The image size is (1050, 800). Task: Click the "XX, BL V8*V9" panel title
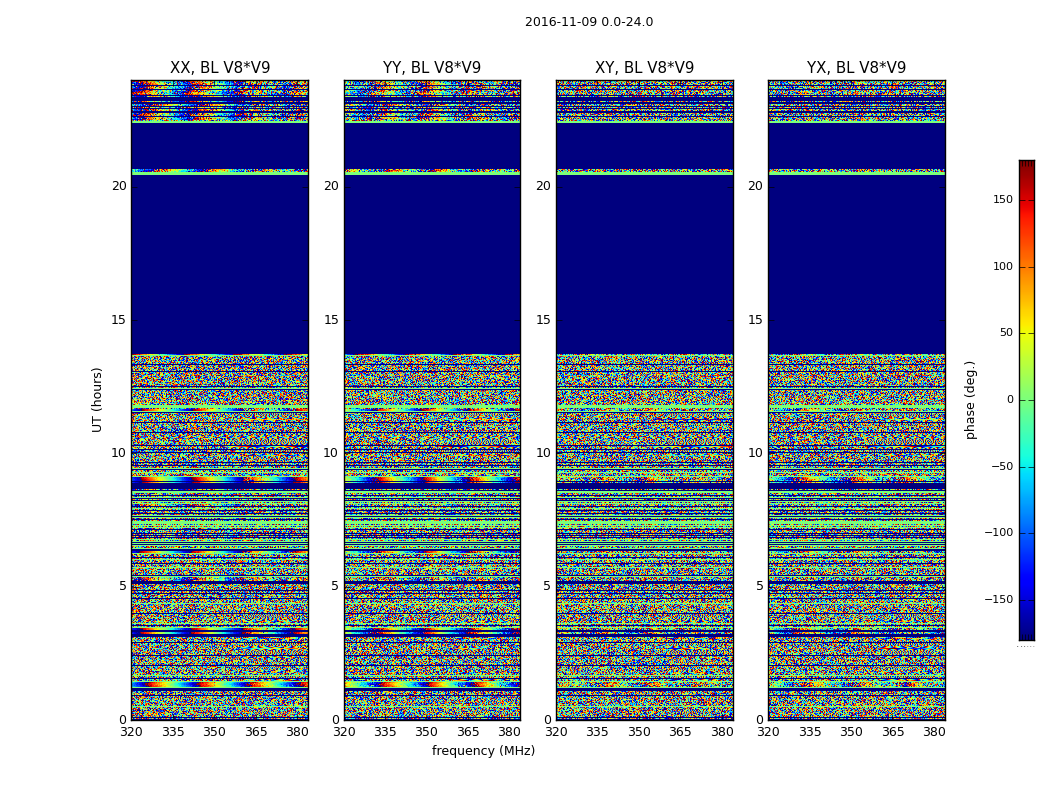click(x=220, y=68)
